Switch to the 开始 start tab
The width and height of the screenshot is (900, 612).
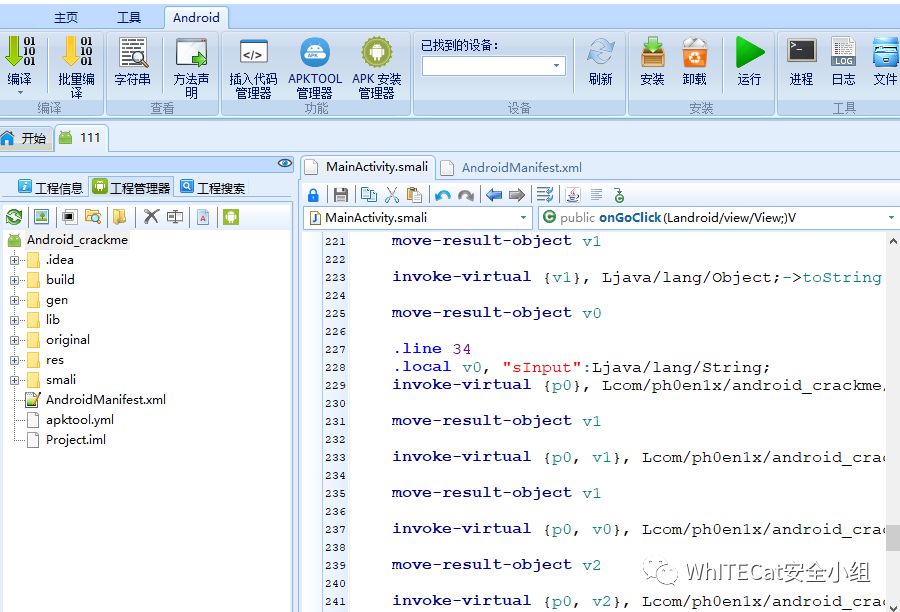(25, 138)
